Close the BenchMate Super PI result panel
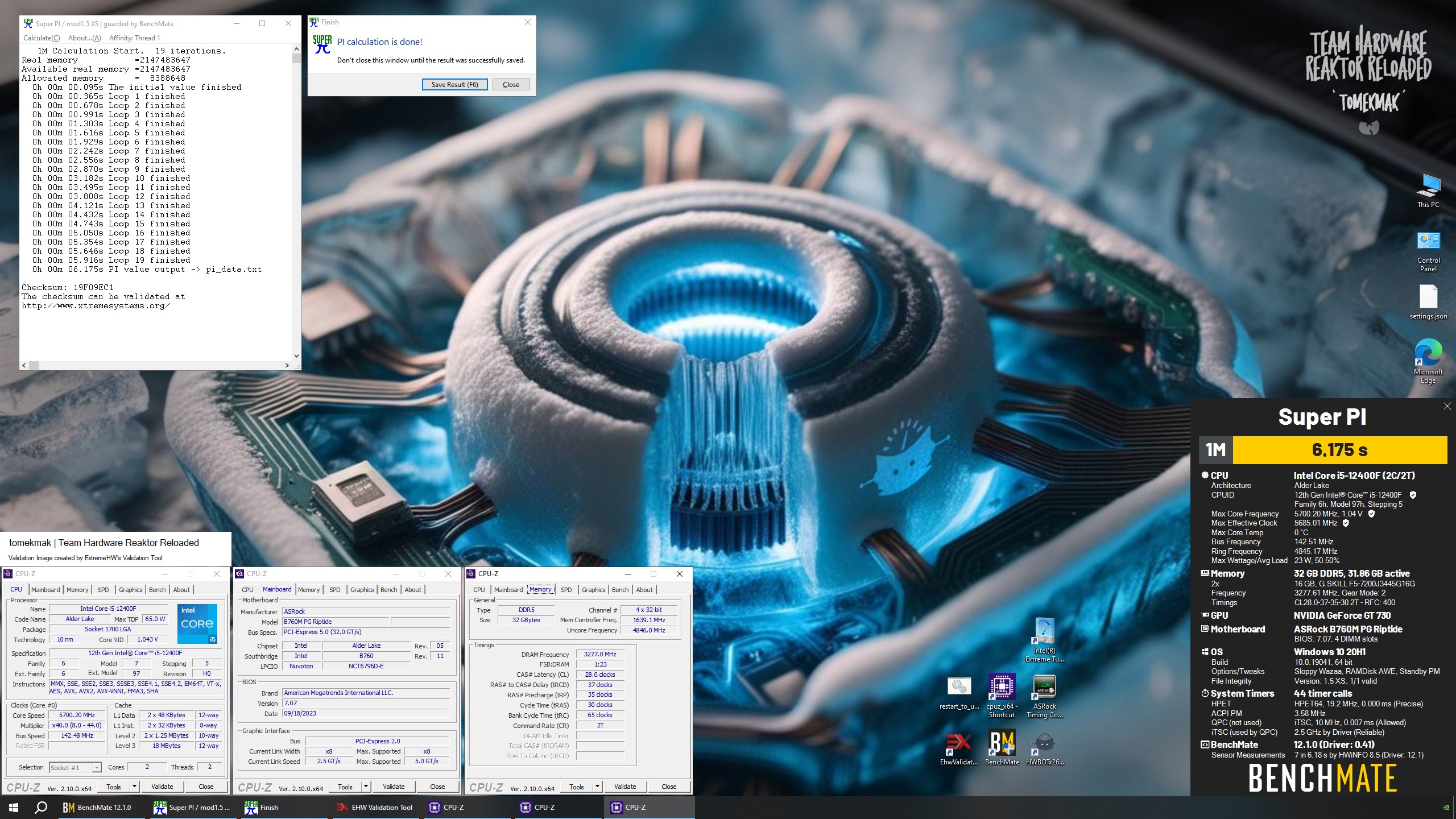The image size is (1456, 819). 1447,406
